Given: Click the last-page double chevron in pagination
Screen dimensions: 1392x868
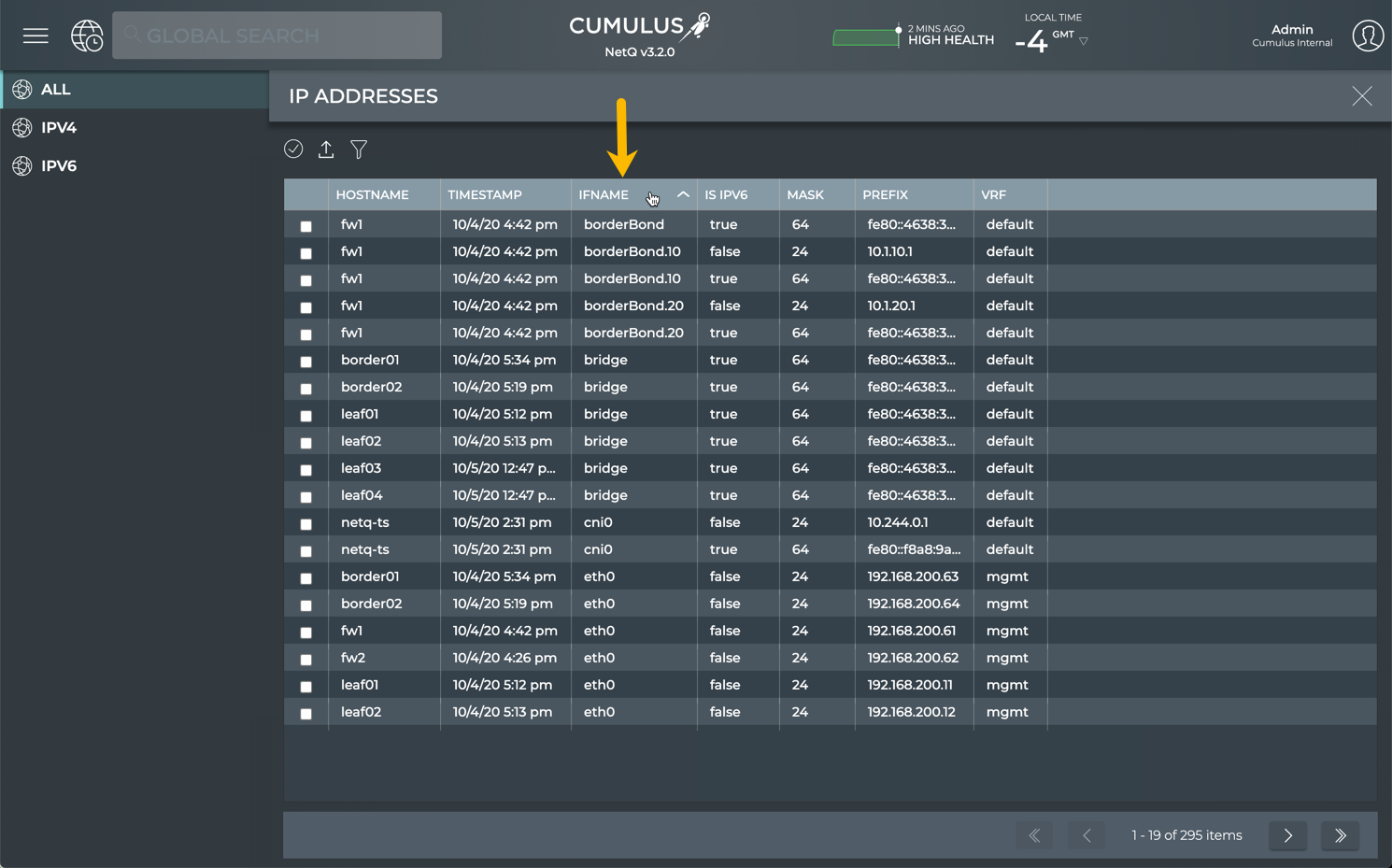Looking at the screenshot, I should 1340,835.
